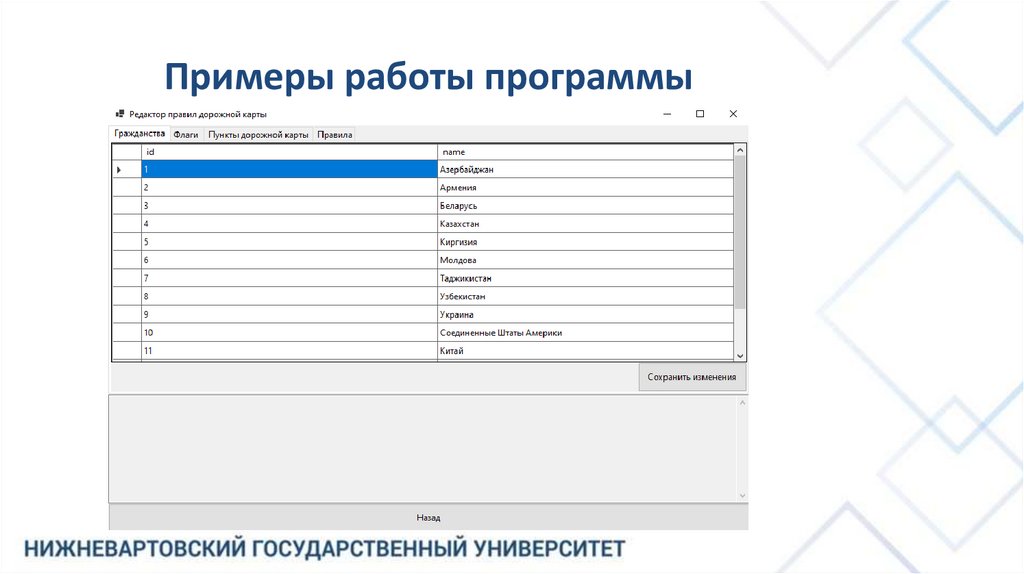Close the Редактор правил window
This screenshot has height=574, width=1024.
click(x=733, y=114)
